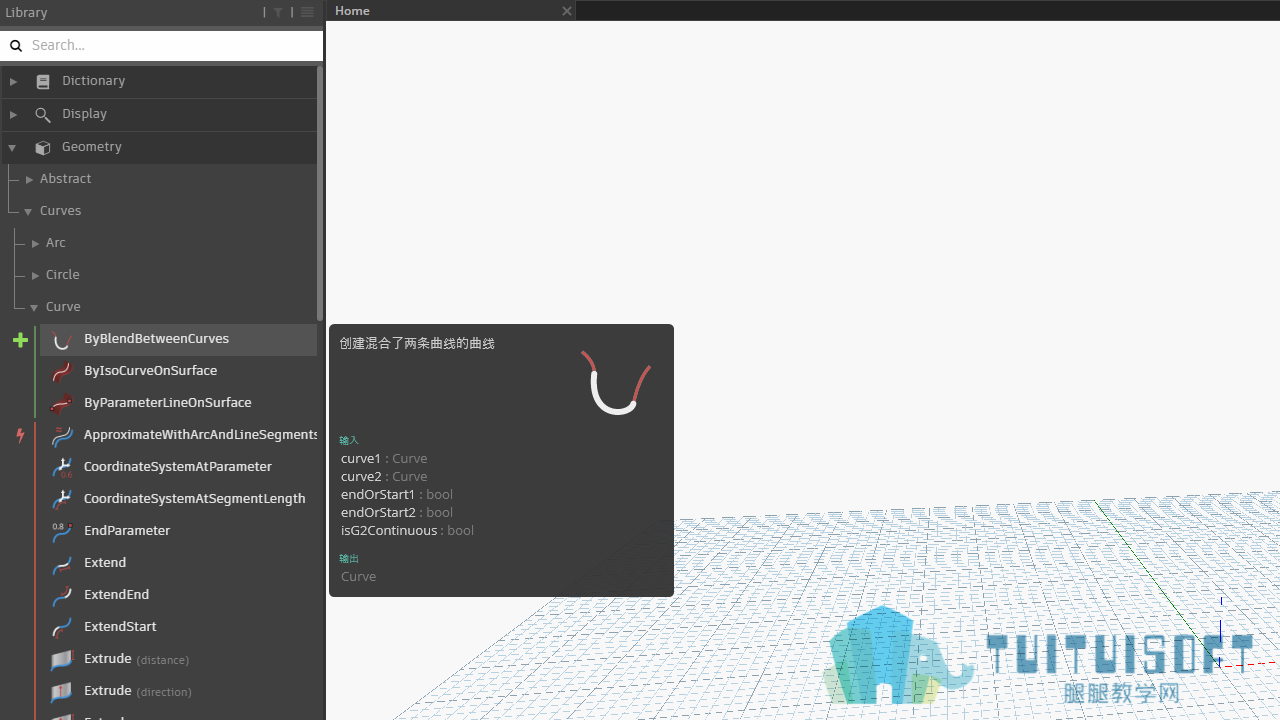
Task: Expand the Arc group arrow
Action: point(35,243)
